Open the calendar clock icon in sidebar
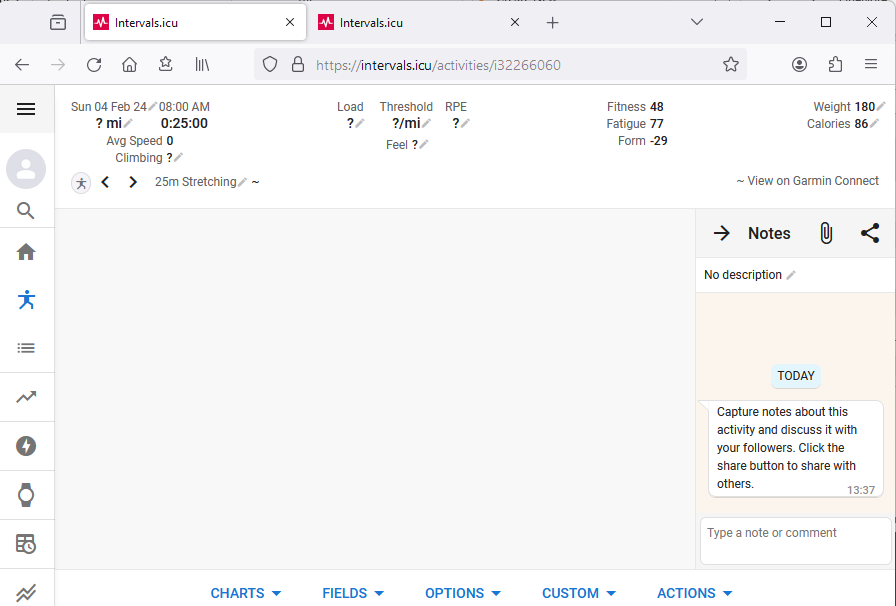The width and height of the screenshot is (896, 606). pyautogui.click(x=26, y=544)
